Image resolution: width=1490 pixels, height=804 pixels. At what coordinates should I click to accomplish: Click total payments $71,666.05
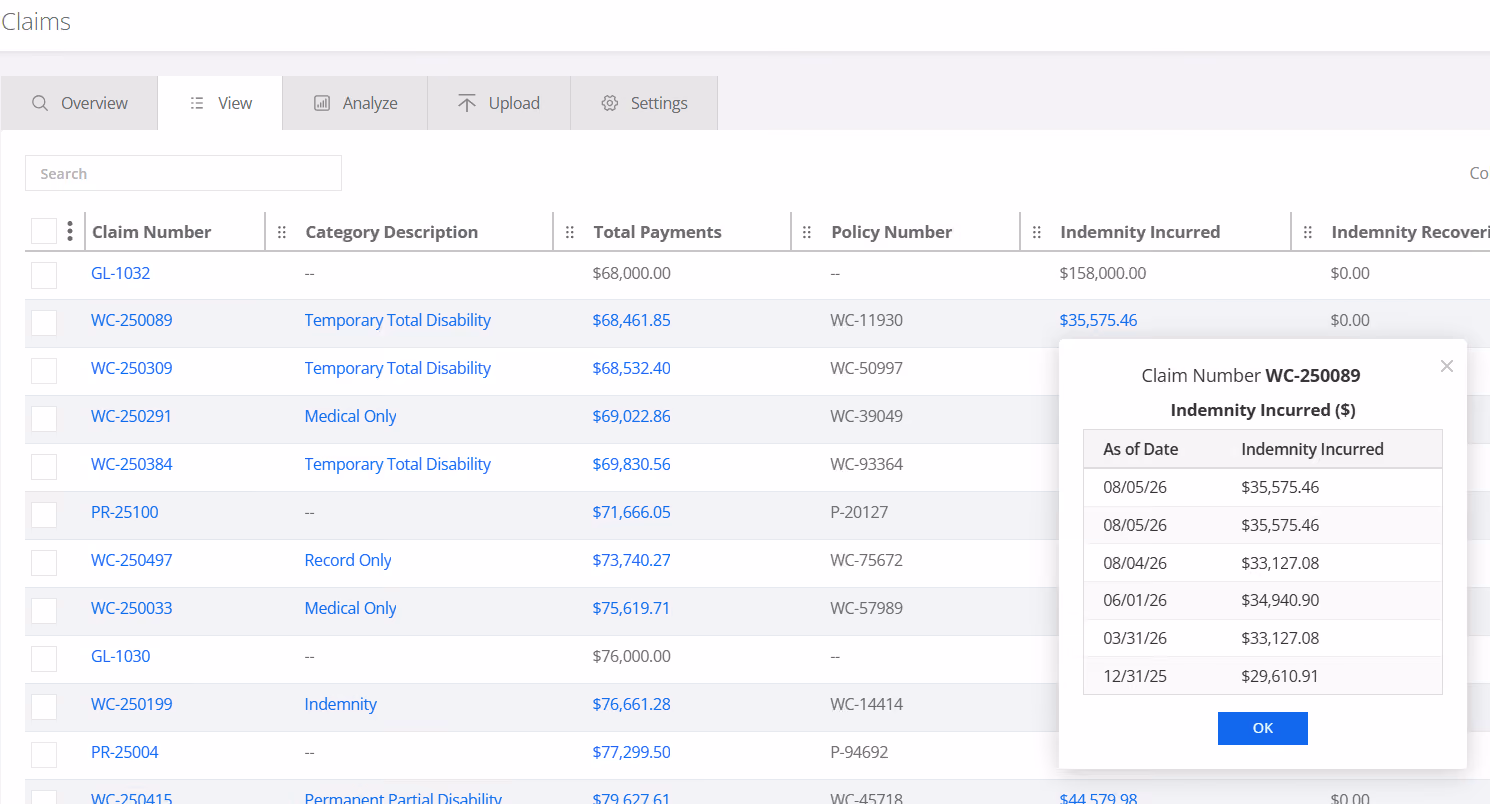click(631, 512)
